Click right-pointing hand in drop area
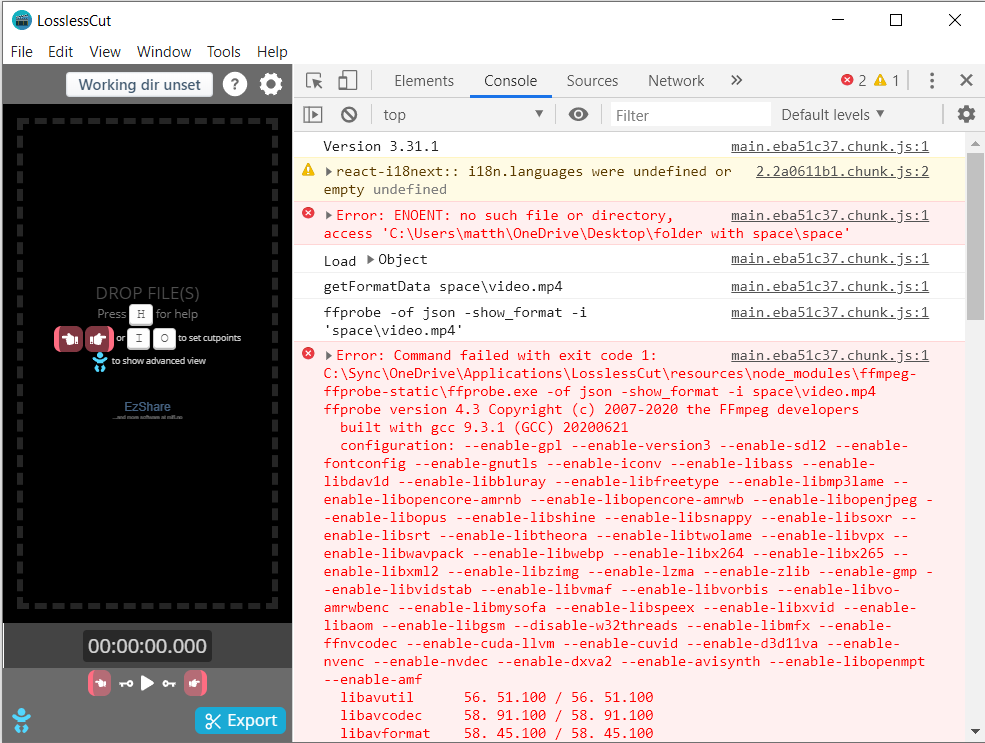Image resolution: width=985 pixels, height=743 pixels. pos(99,339)
